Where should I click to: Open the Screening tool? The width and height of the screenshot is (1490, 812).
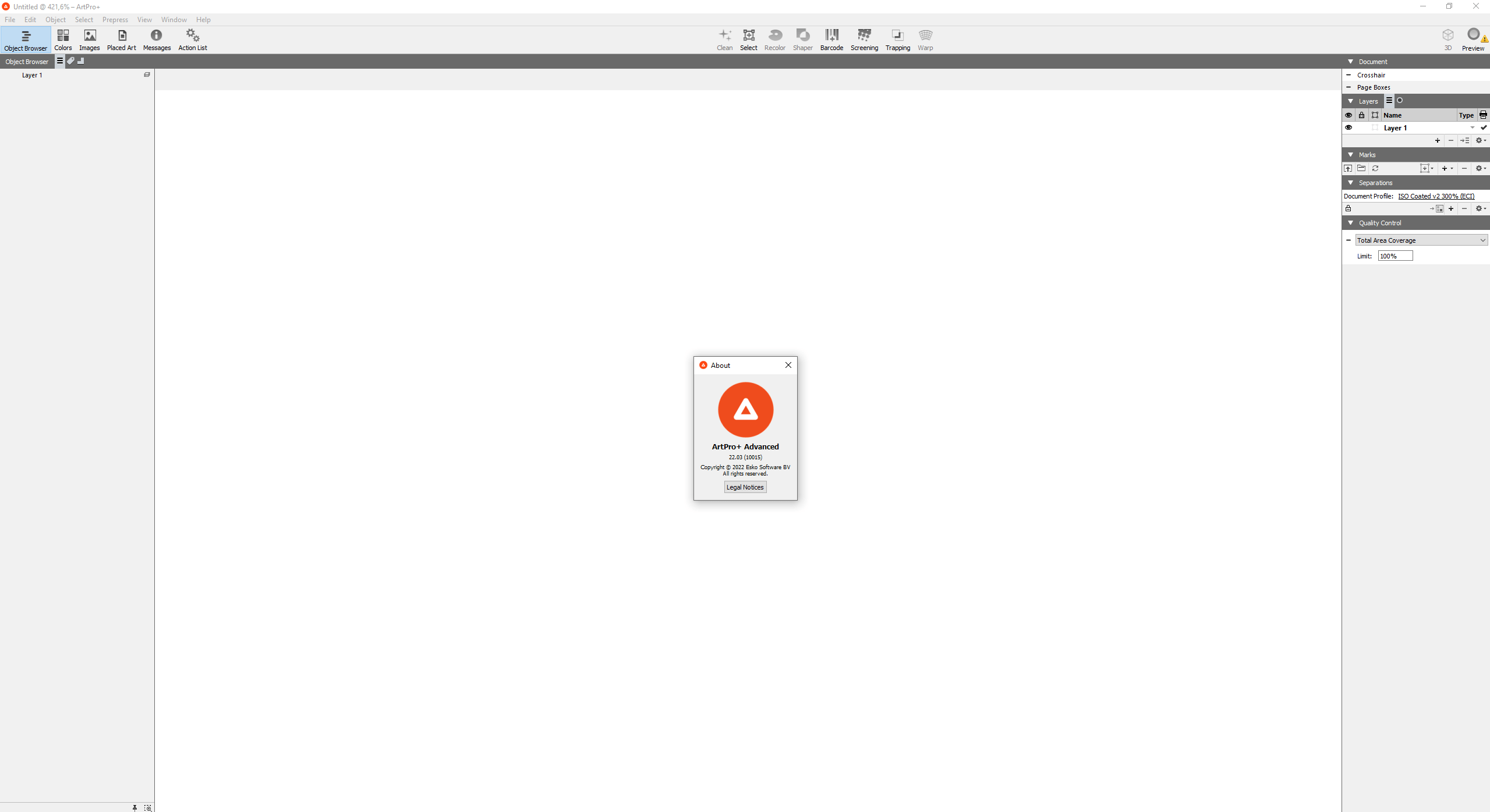[x=864, y=40]
